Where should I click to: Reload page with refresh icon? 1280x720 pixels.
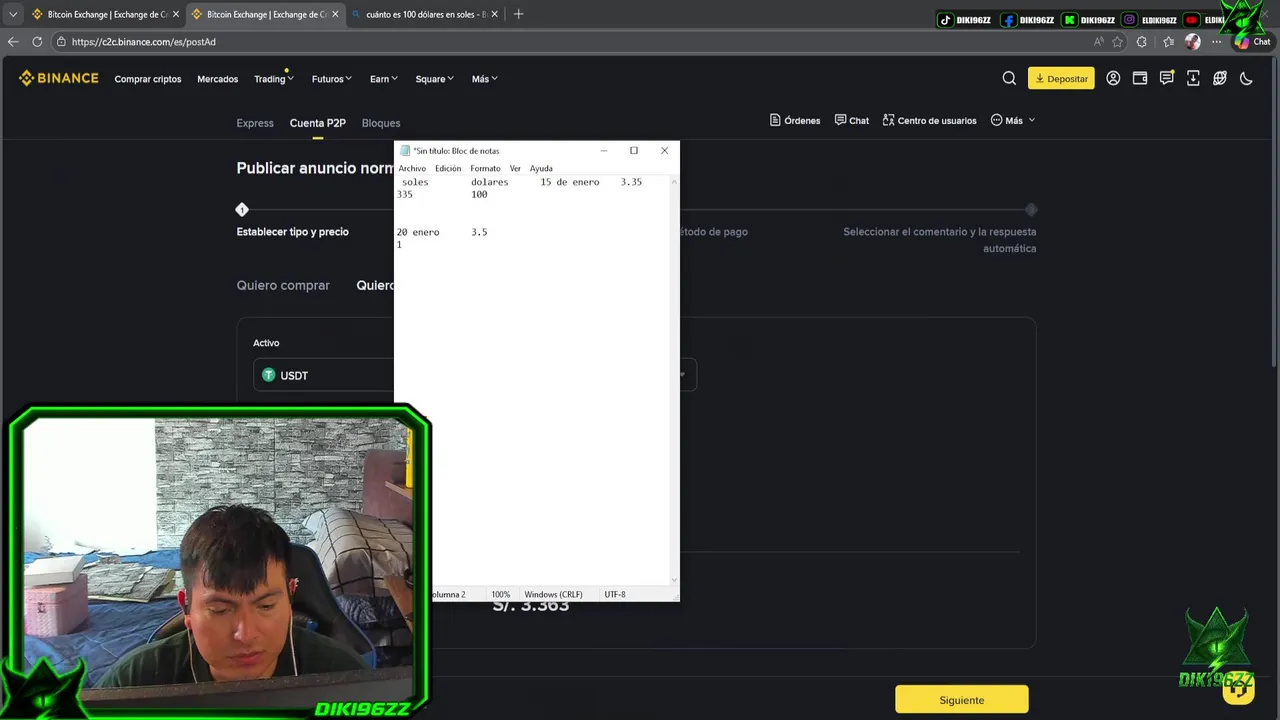(x=37, y=42)
